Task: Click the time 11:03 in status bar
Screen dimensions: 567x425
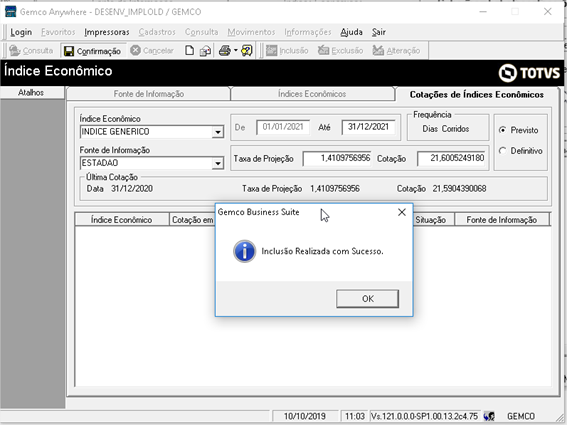Action: click(x=354, y=416)
